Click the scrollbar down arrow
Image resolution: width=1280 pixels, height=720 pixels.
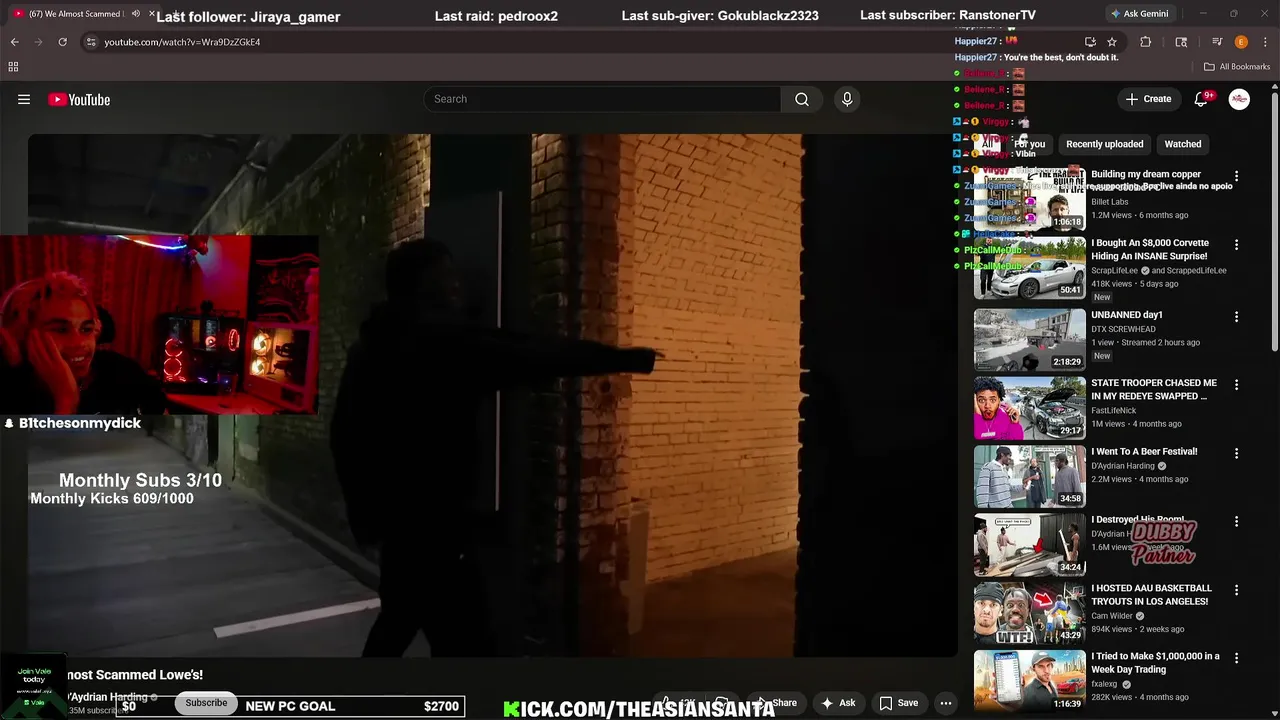pos(1274,713)
